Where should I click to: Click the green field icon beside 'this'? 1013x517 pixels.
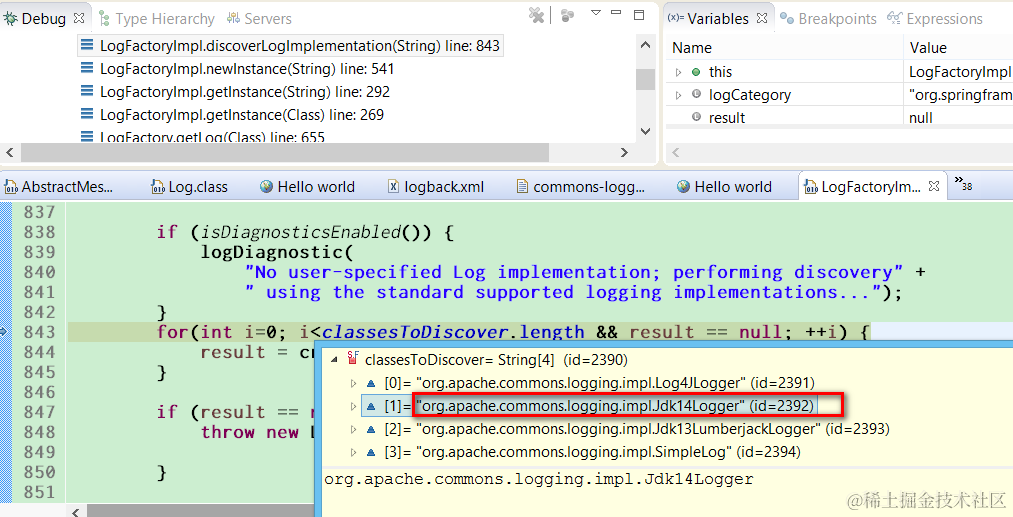click(696, 72)
